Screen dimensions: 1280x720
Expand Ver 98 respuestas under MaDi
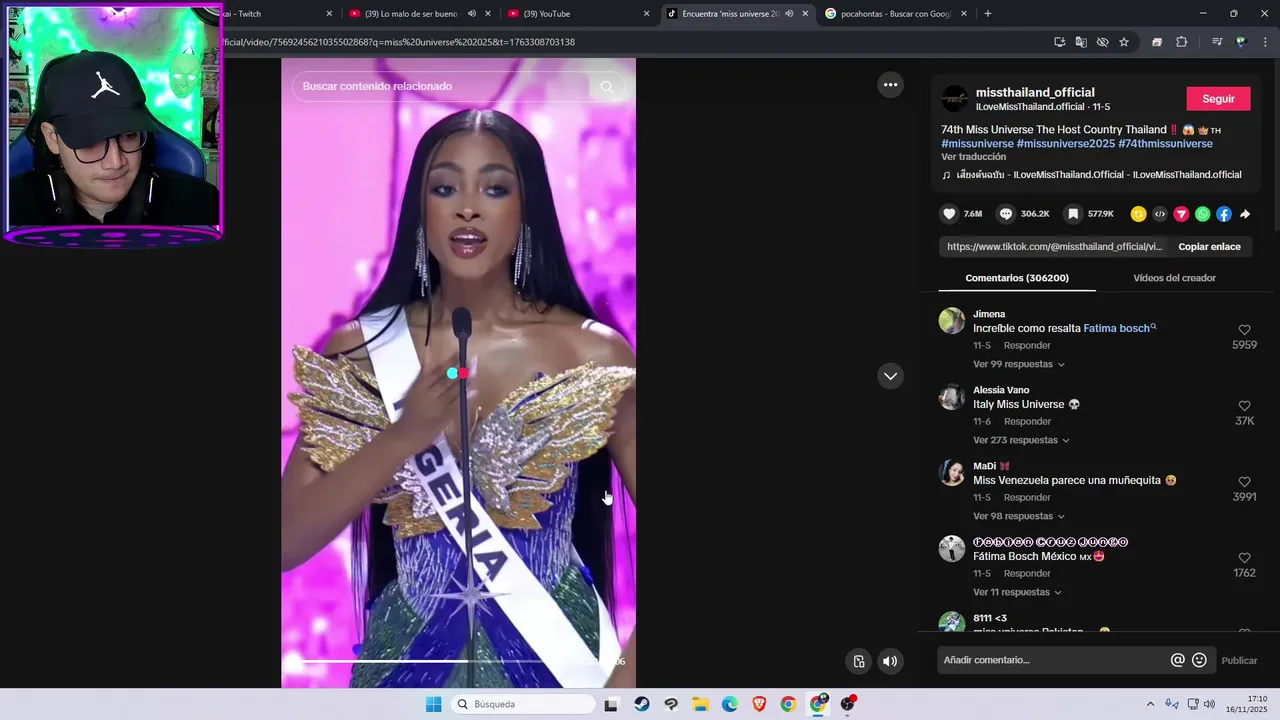1018,516
